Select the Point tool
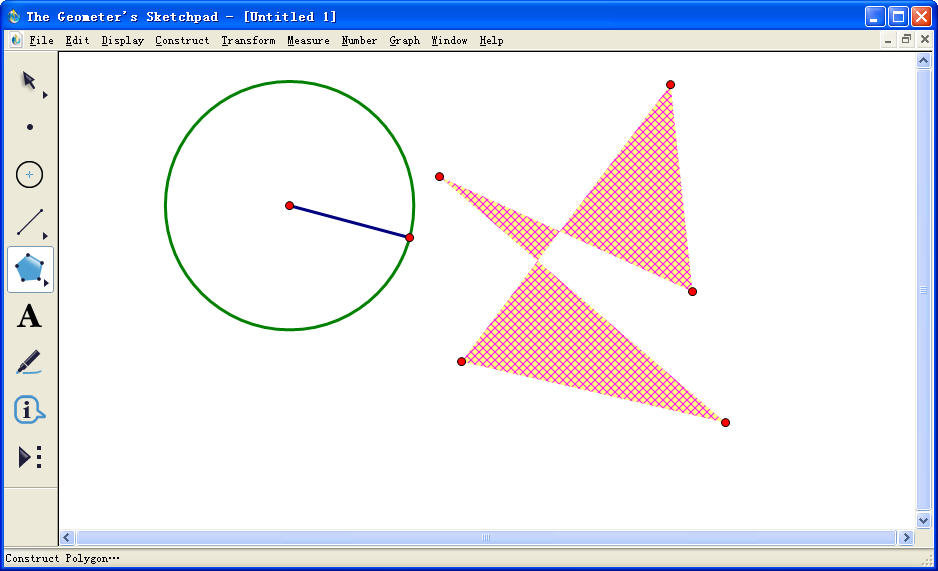Viewport: 938px width, 571px height. point(29,127)
